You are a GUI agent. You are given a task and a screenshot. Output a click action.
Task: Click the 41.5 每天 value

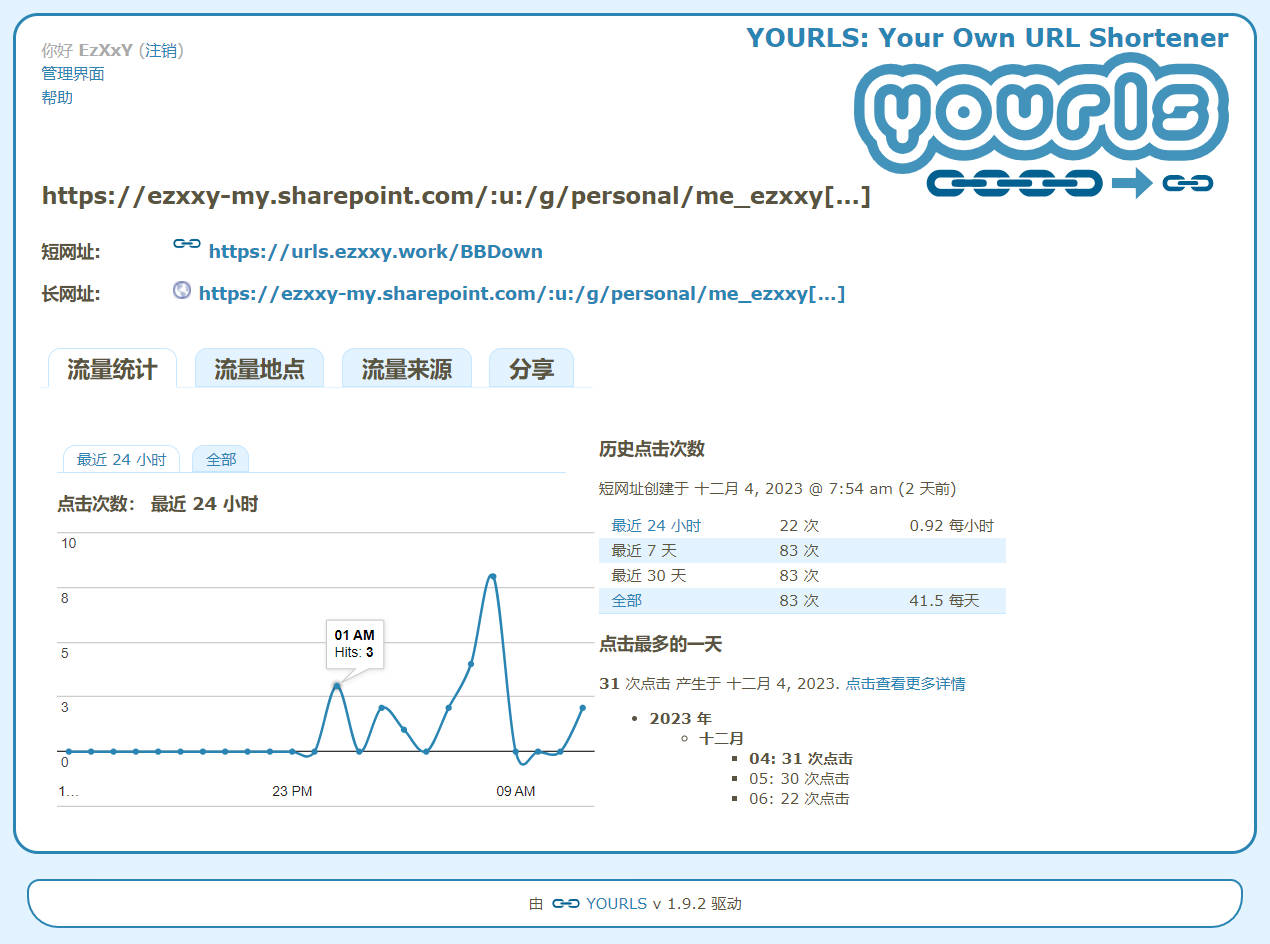tap(944, 601)
